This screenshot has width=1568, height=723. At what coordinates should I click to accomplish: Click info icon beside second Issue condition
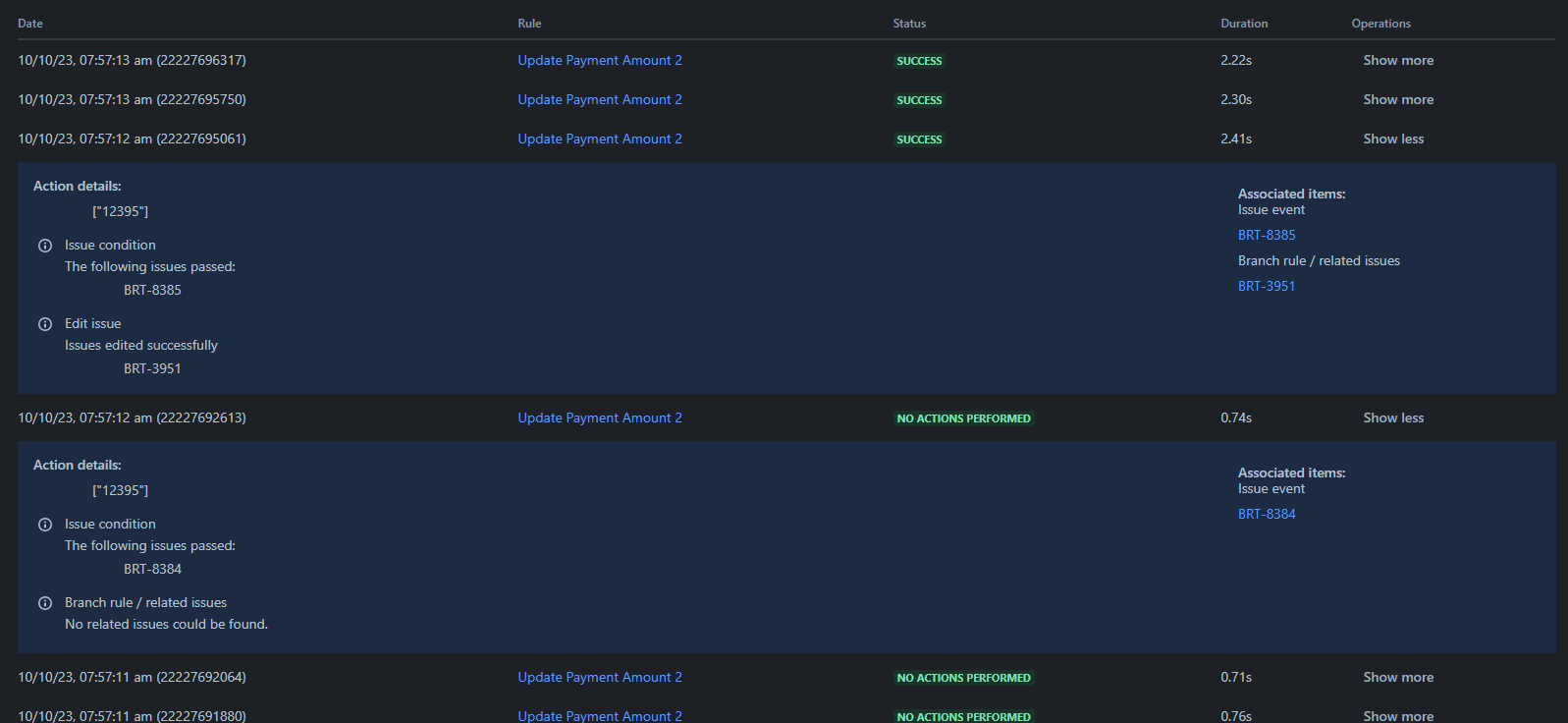[x=45, y=525]
